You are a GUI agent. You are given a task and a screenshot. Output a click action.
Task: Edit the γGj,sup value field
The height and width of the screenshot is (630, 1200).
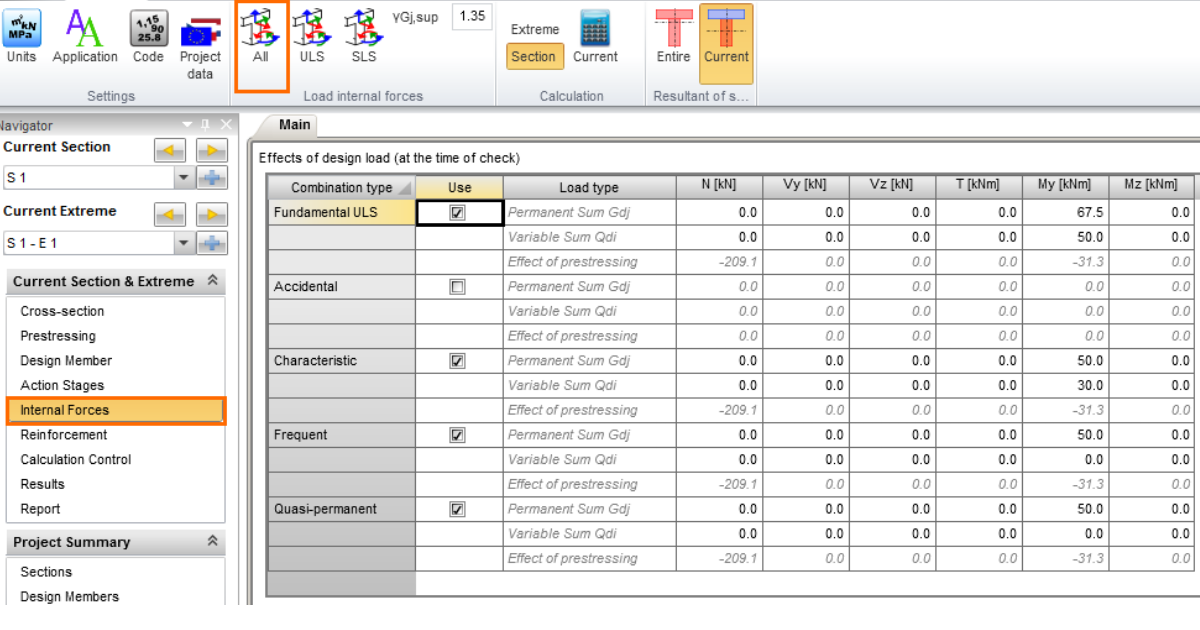[471, 16]
